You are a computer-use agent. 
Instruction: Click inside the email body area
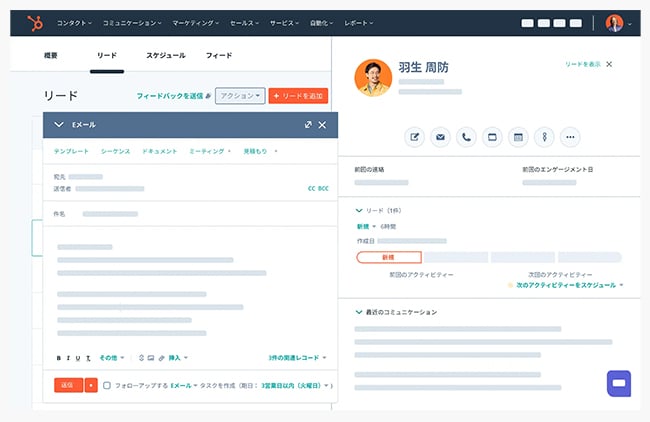pos(191,288)
